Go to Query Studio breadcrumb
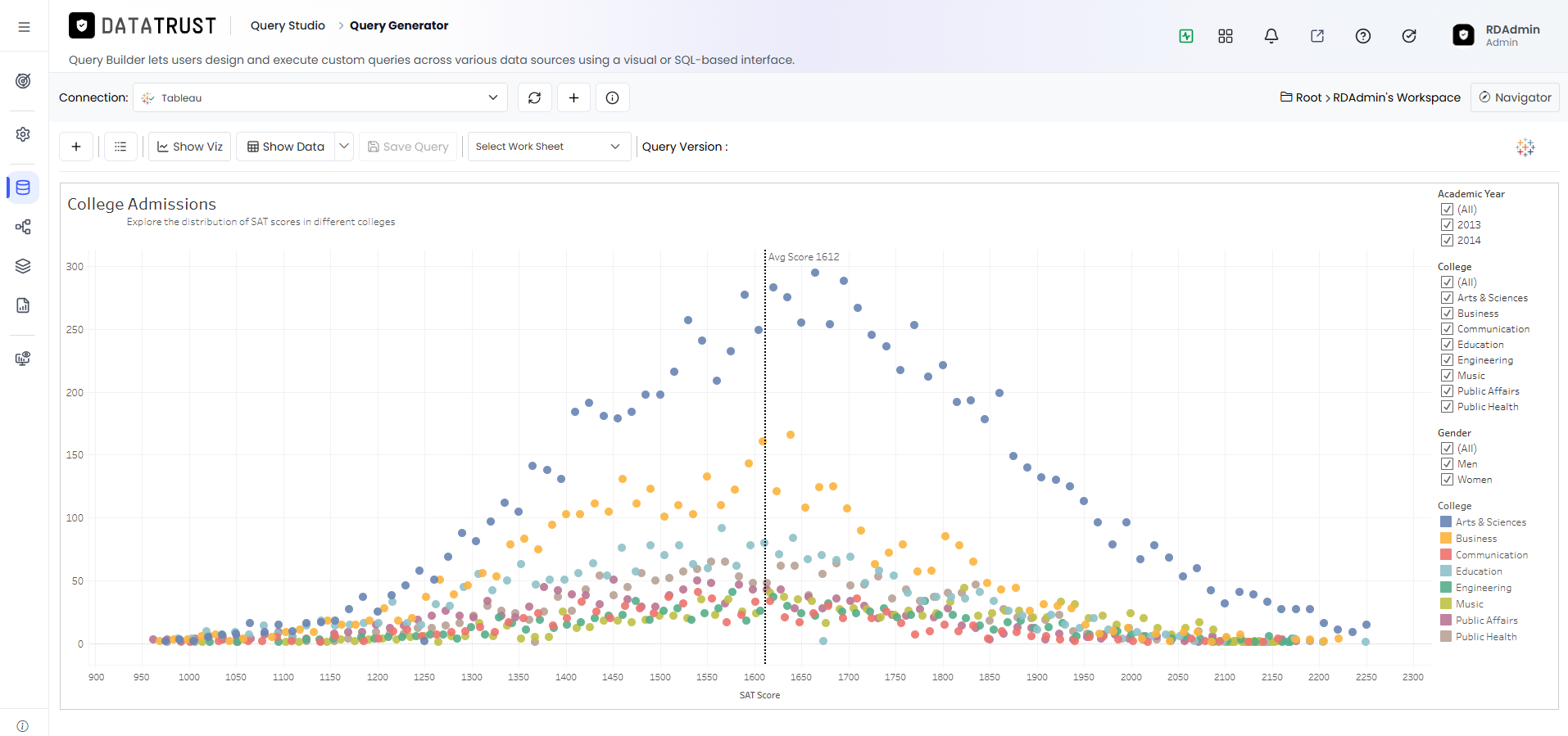The image size is (1568, 736). [x=288, y=25]
